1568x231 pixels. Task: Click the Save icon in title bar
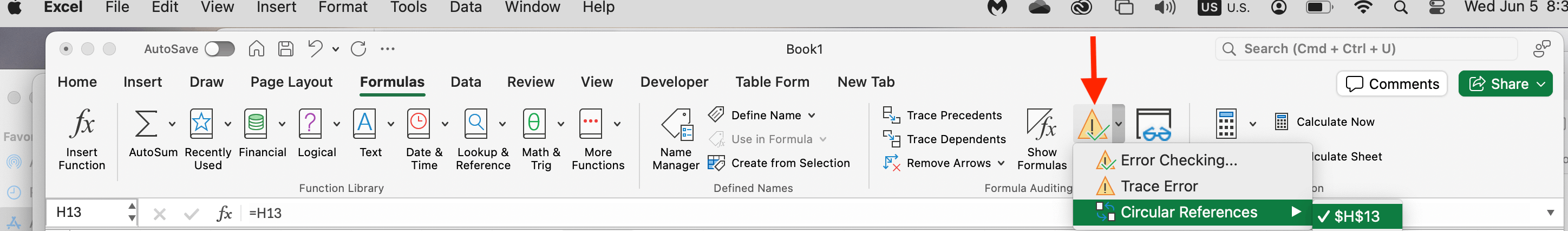tap(285, 49)
